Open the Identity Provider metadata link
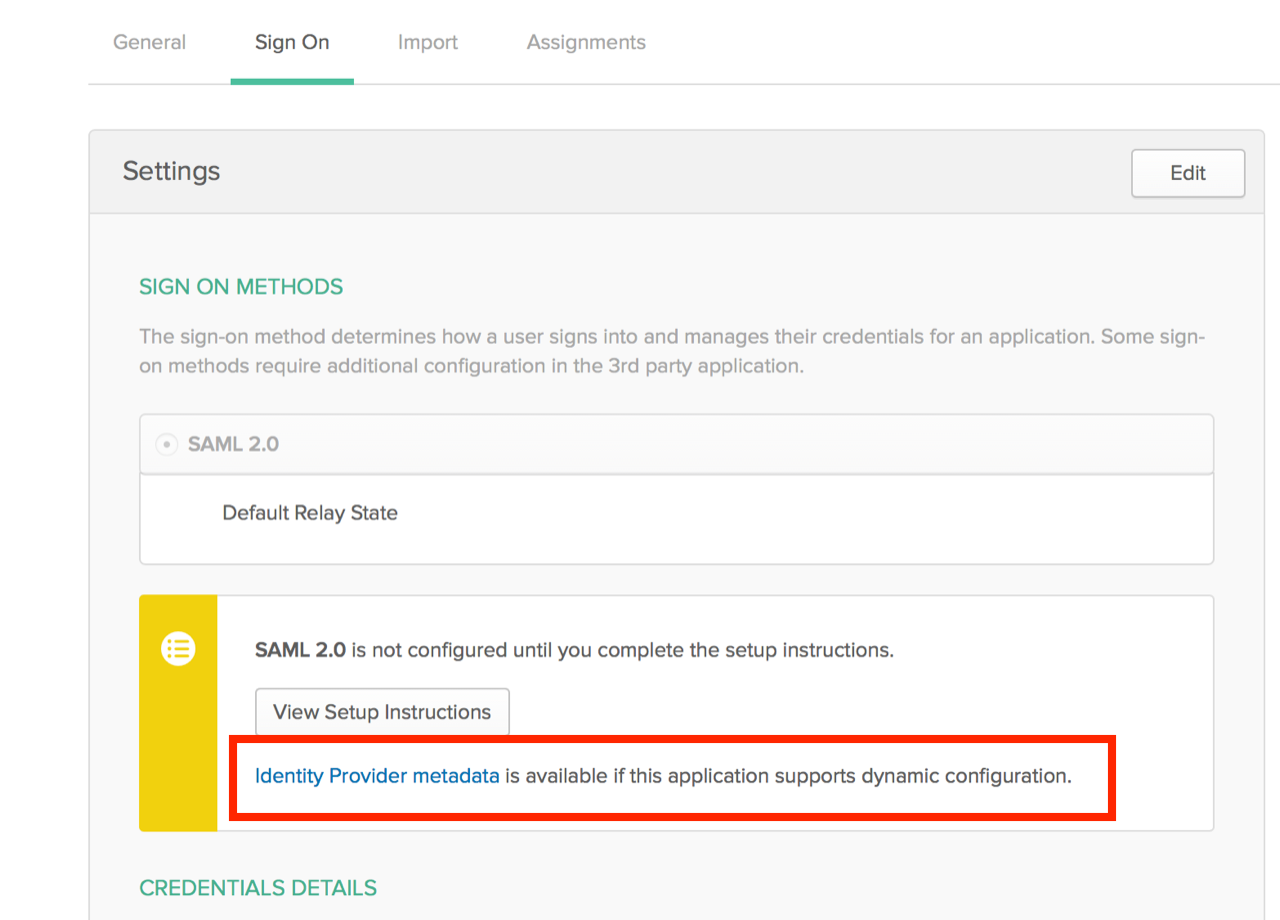This screenshot has height=920, width=1280. 377,776
